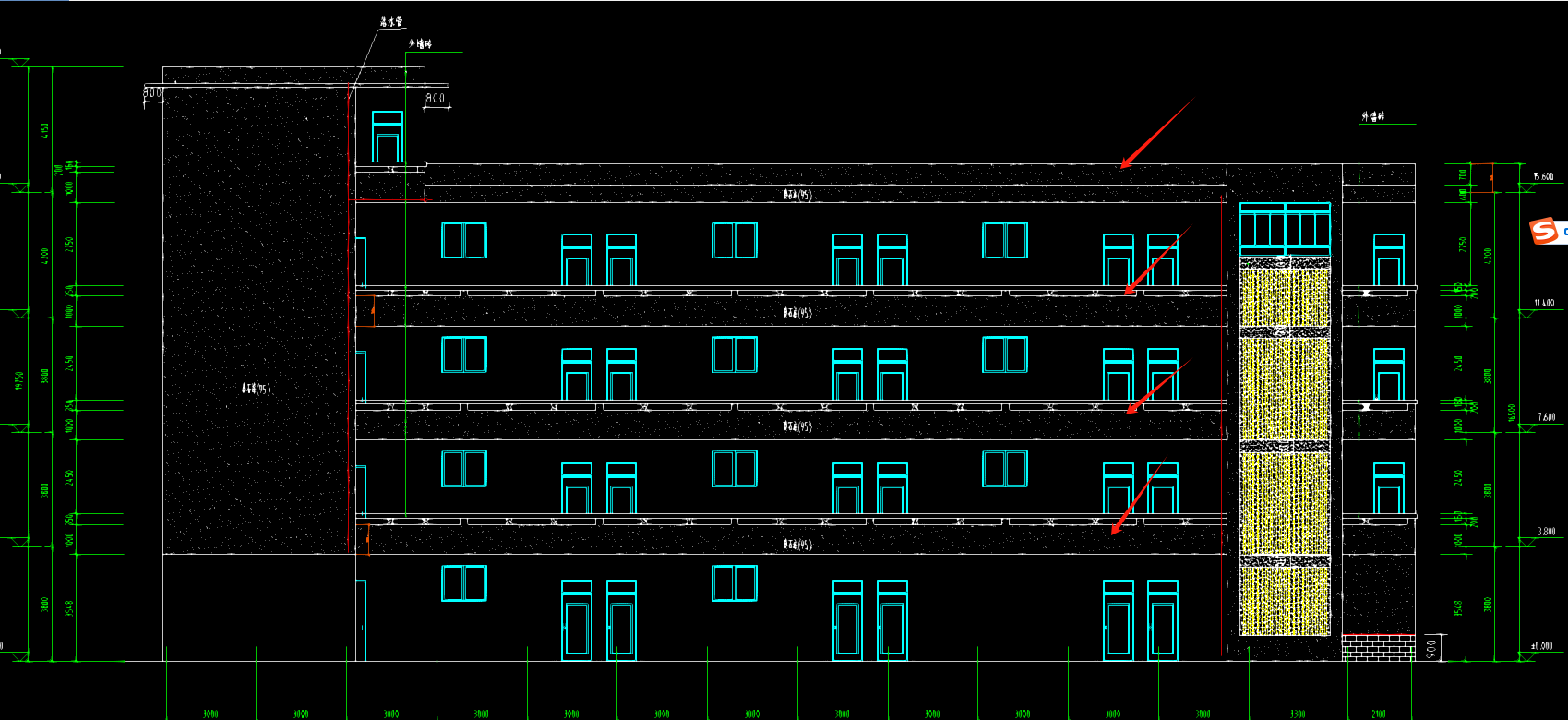Select the 15.600 elevation label

1543,176
